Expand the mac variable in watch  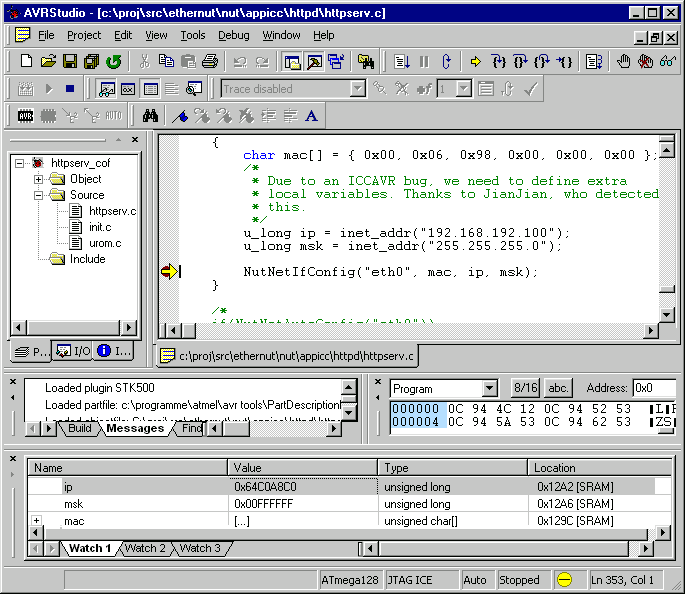coord(37,521)
